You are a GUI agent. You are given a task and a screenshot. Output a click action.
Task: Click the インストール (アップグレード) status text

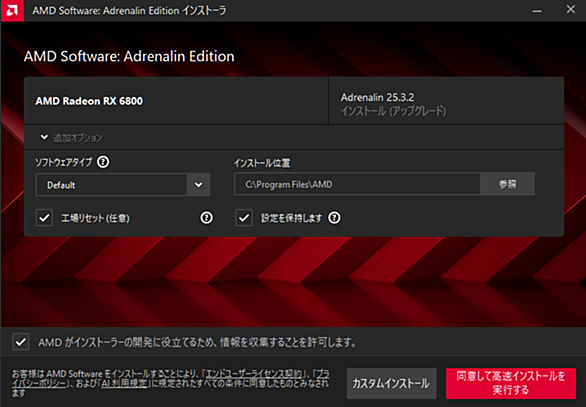(393, 111)
